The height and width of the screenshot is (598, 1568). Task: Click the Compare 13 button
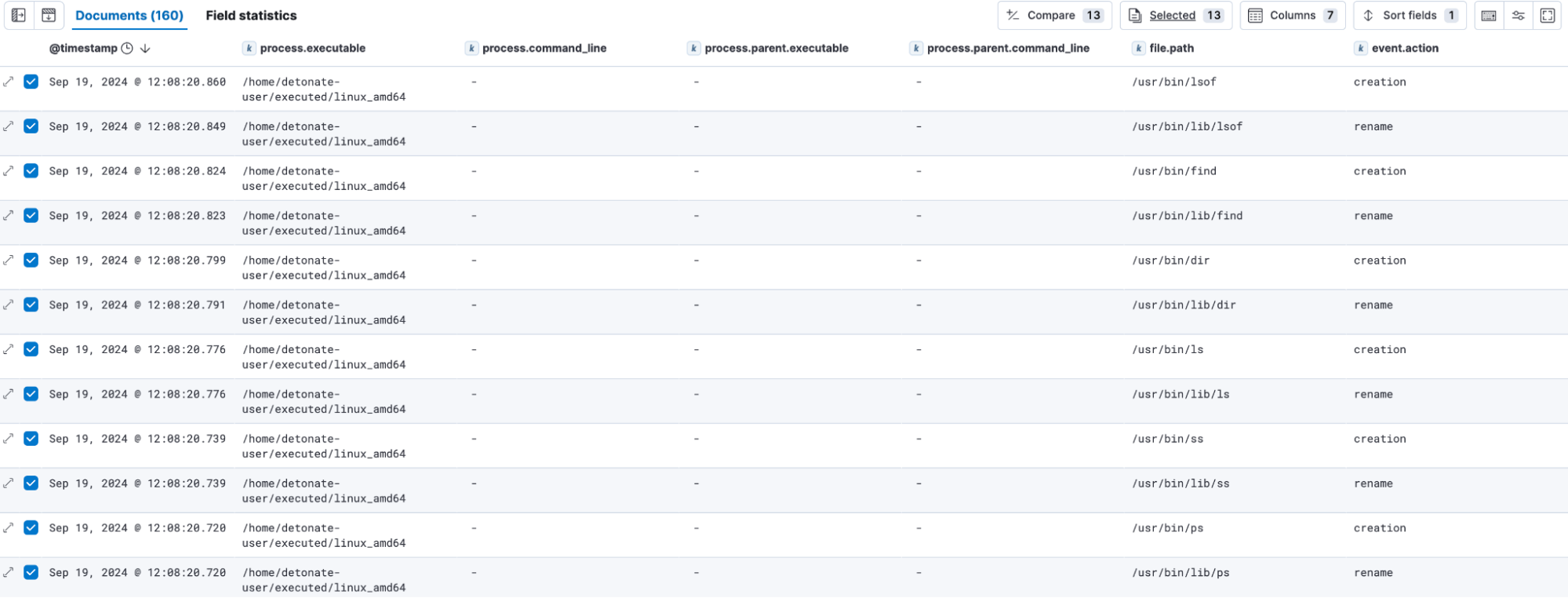[x=1054, y=16]
